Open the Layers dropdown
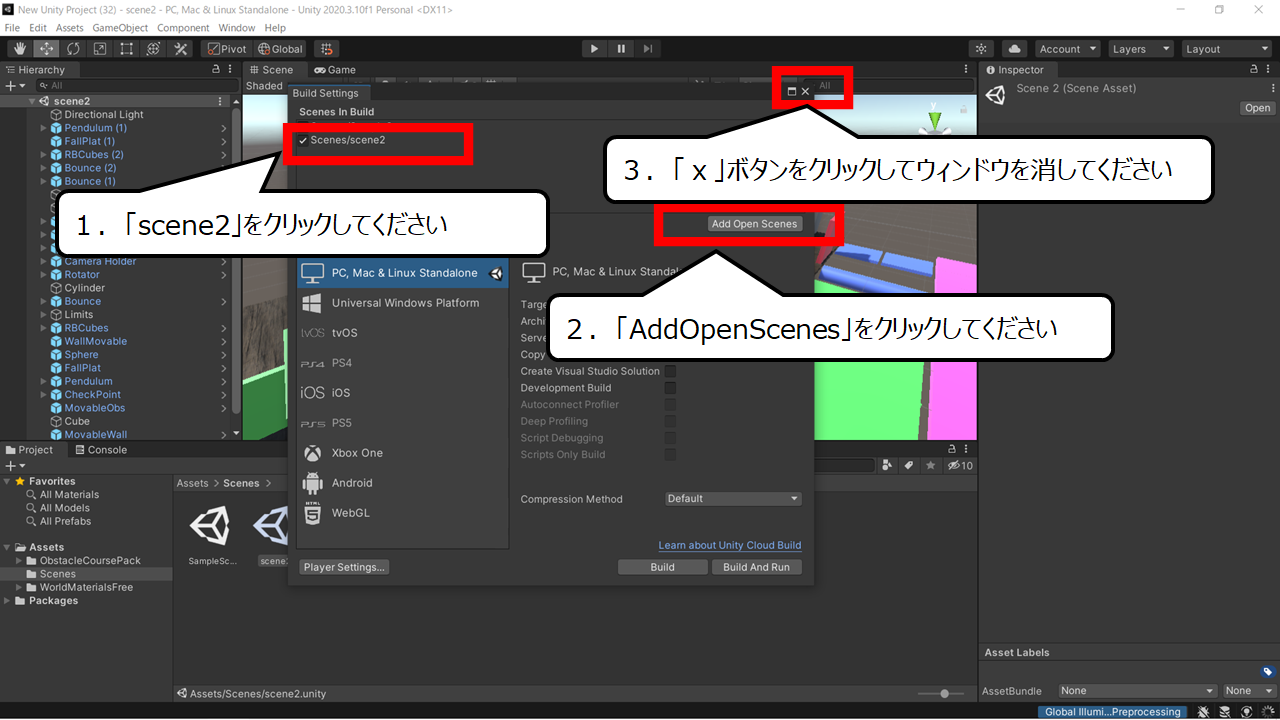This screenshot has height=720, width=1280. point(1140,49)
